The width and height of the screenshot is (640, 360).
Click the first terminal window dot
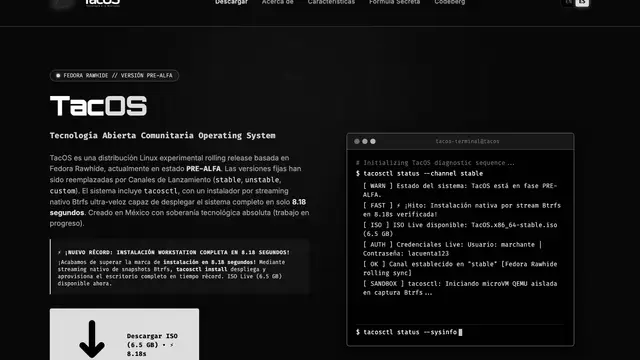(357, 141)
